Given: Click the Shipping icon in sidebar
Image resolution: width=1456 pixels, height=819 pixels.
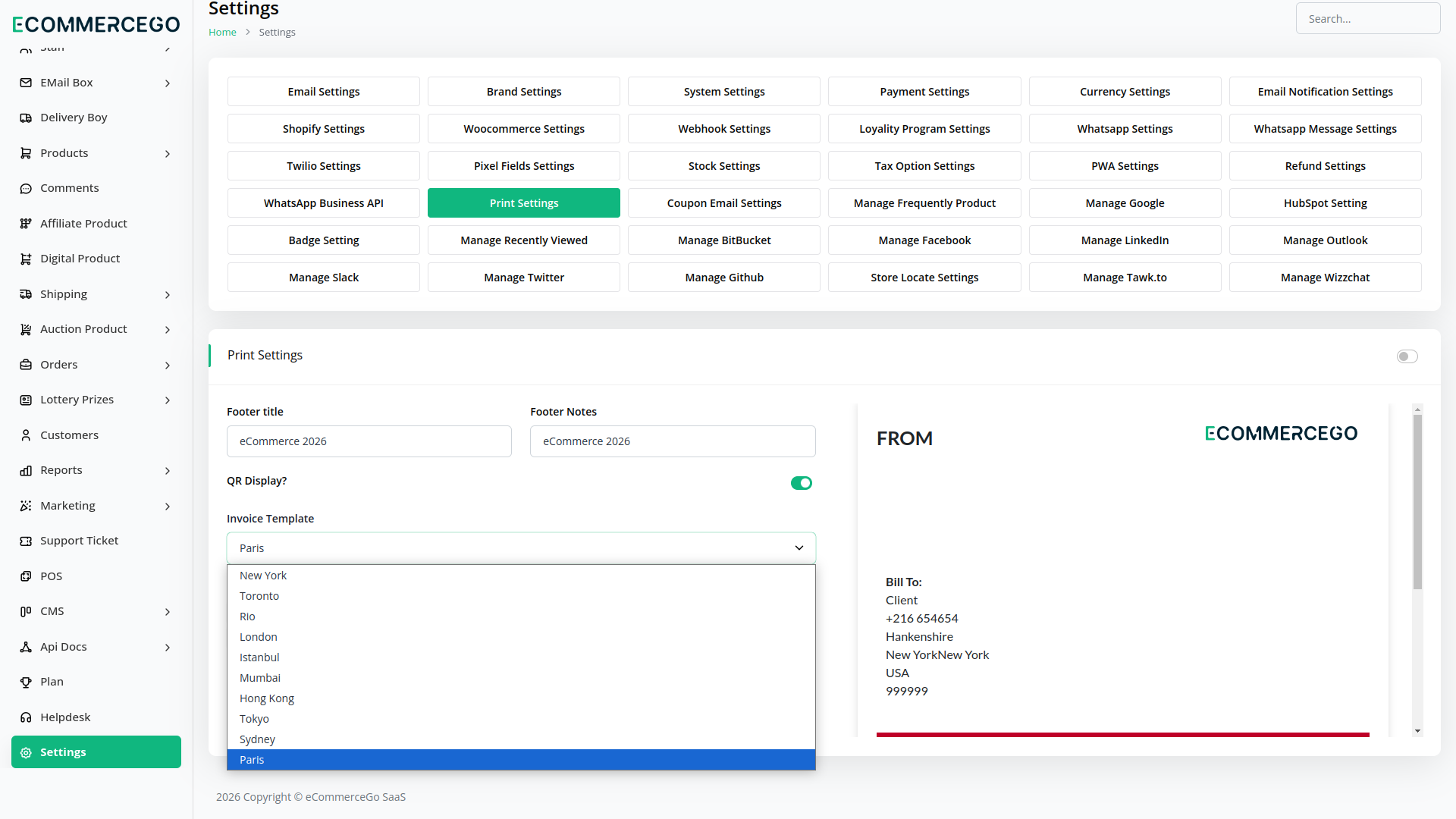Looking at the screenshot, I should click(x=26, y=294).
